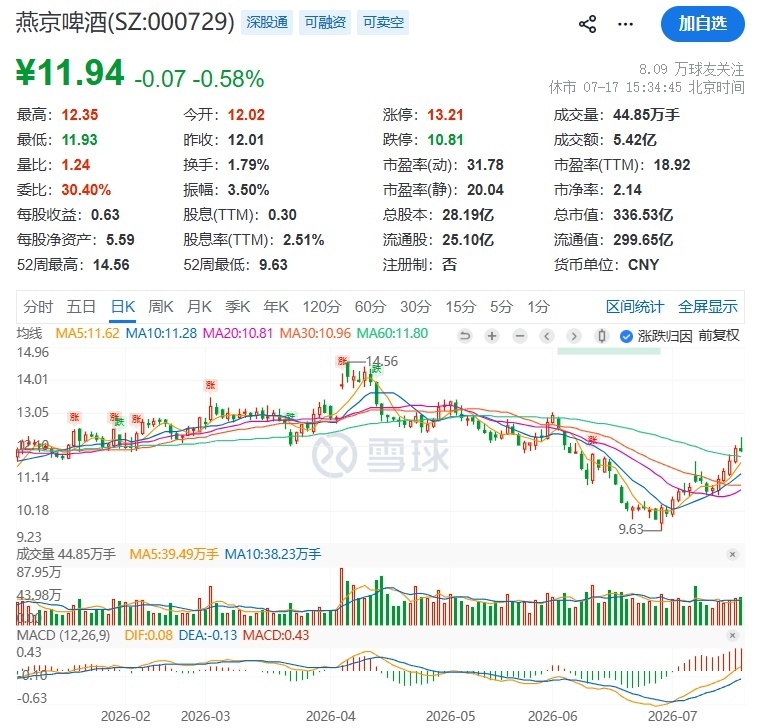The image size is (759, 728).
Task: Click the DIF:0.08 value
Action: tap(148, 635)
